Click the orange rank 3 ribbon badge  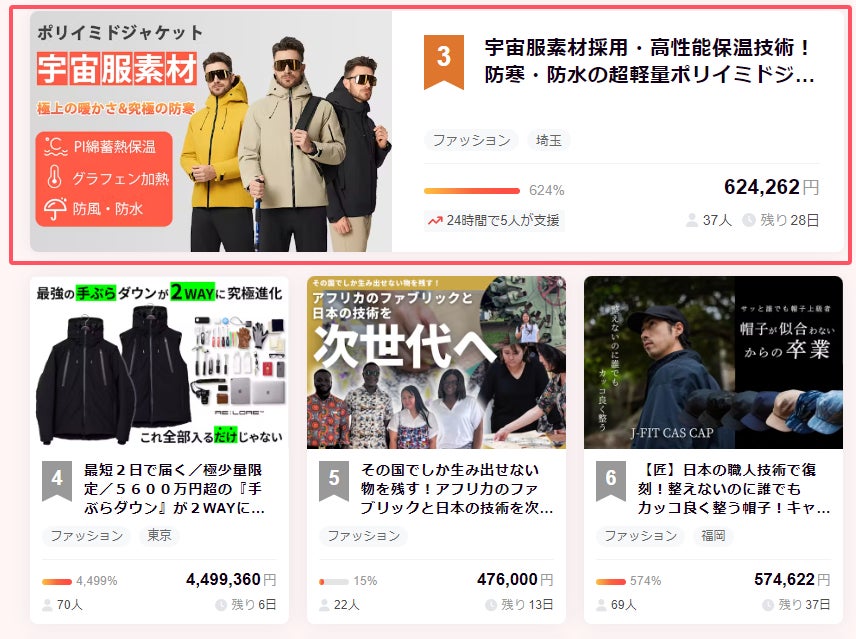pyautogui.click(x=443, y=61)
